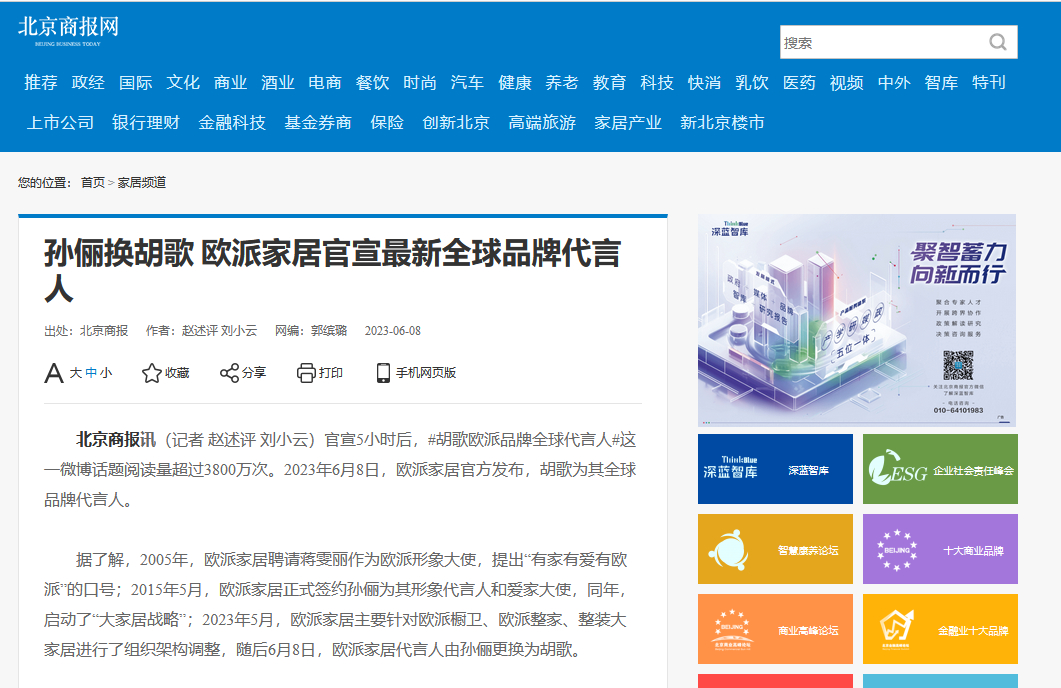Click the 北京商报网 site logo
Viewport: 1061px width, 688px height.
(x=68, y=30)
